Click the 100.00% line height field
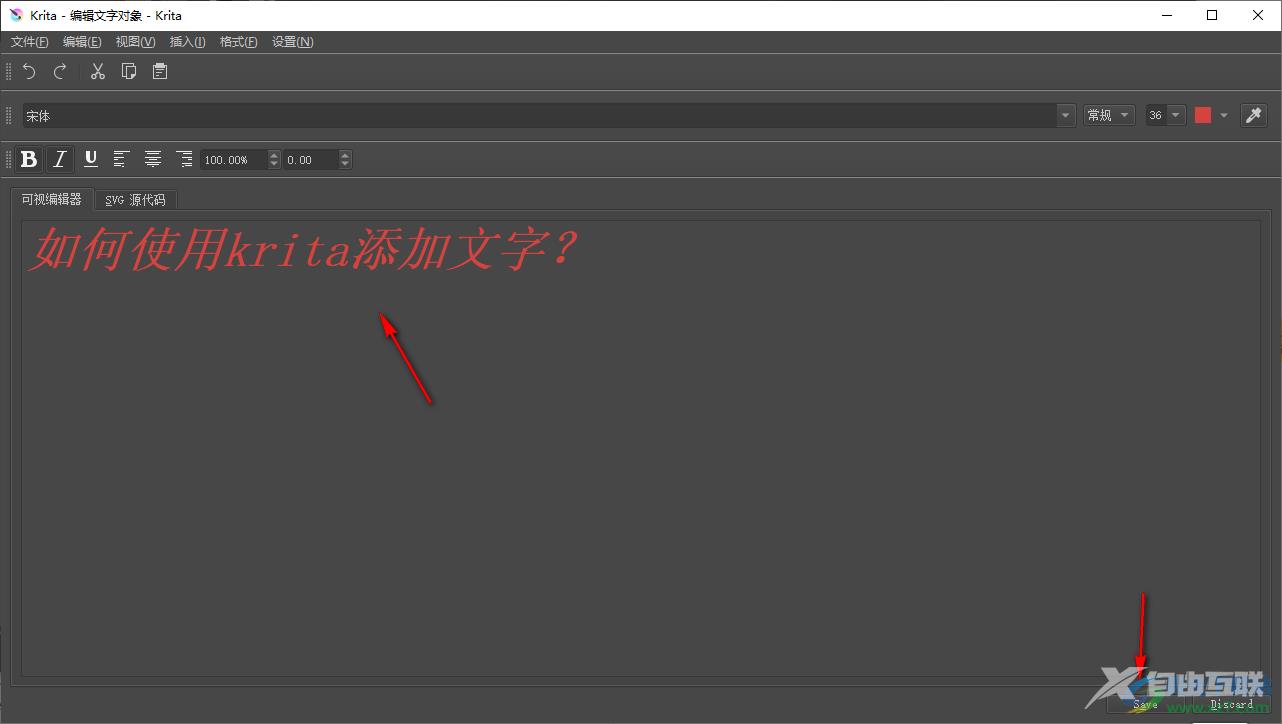 [x=234, y=160]
